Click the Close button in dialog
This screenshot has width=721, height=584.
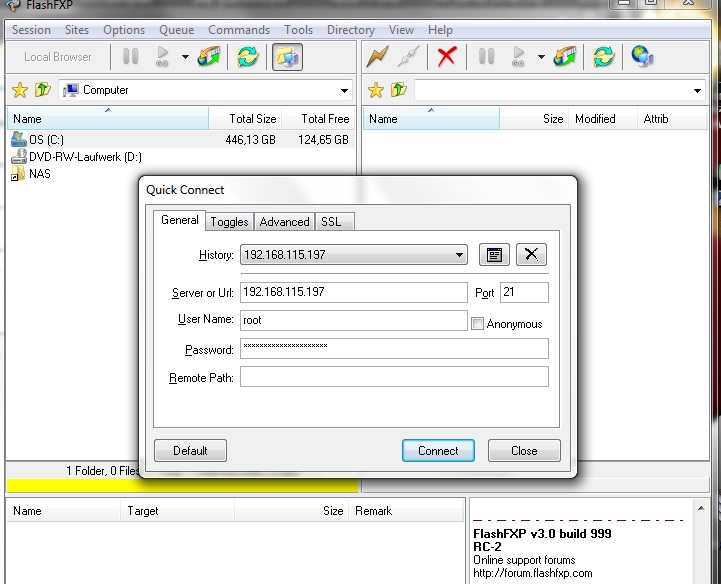click(x=524, y=451)
